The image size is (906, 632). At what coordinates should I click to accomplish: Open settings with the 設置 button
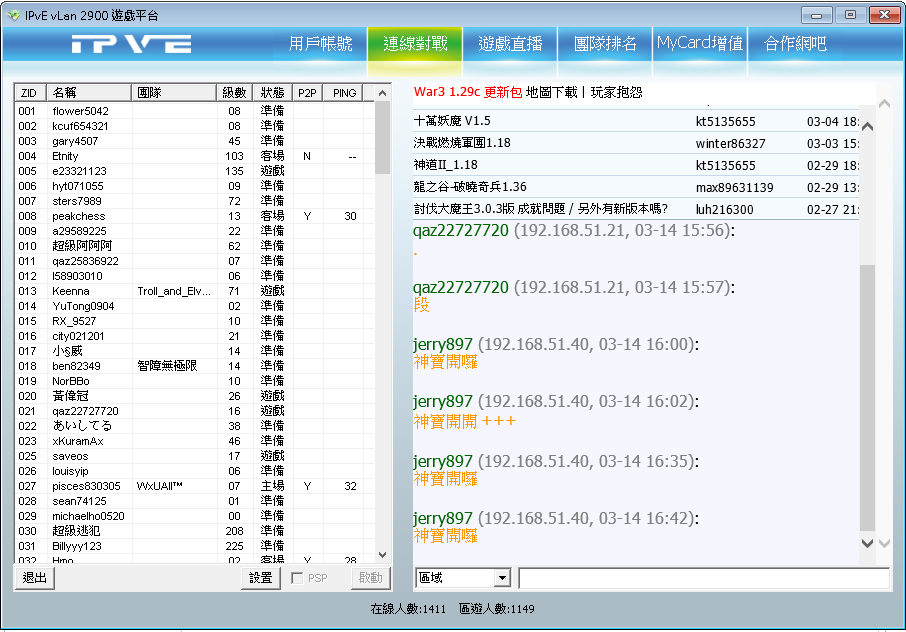click(x=260, y=578)
